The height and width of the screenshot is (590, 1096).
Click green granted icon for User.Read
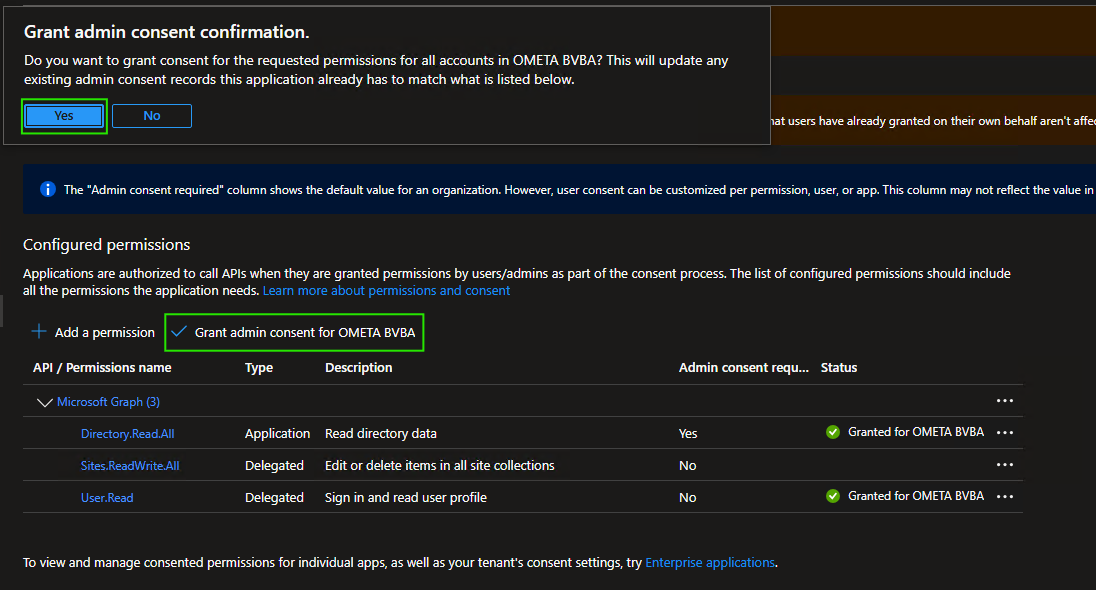(x=832, y=496)
